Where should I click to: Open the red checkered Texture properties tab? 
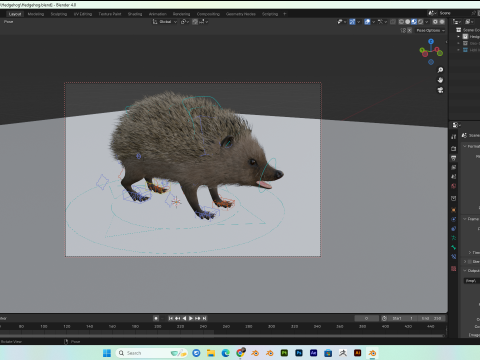pyautogui.click(x=453, y=268)
